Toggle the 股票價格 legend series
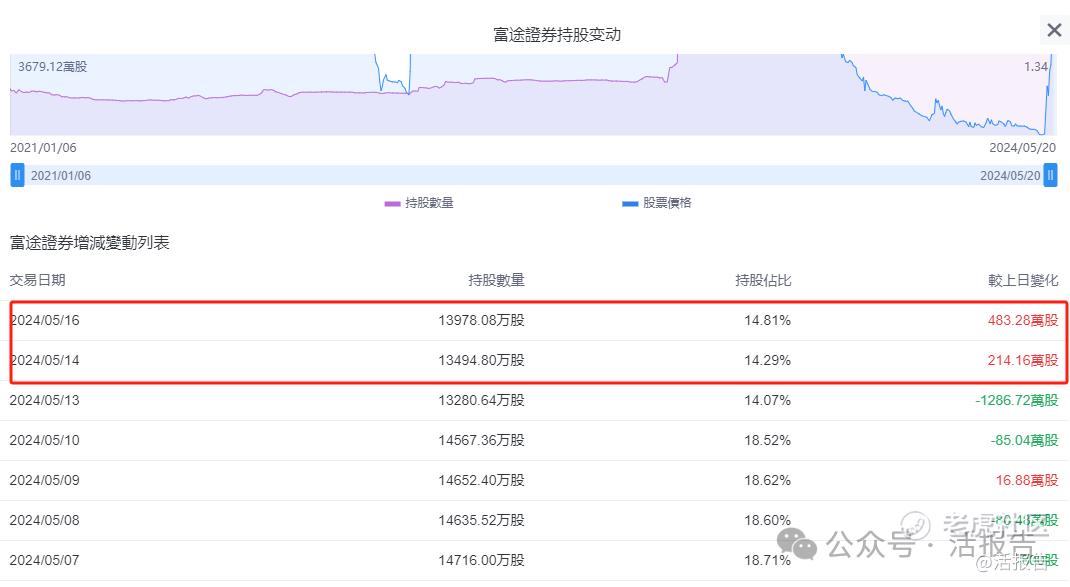 coord(656,203)
